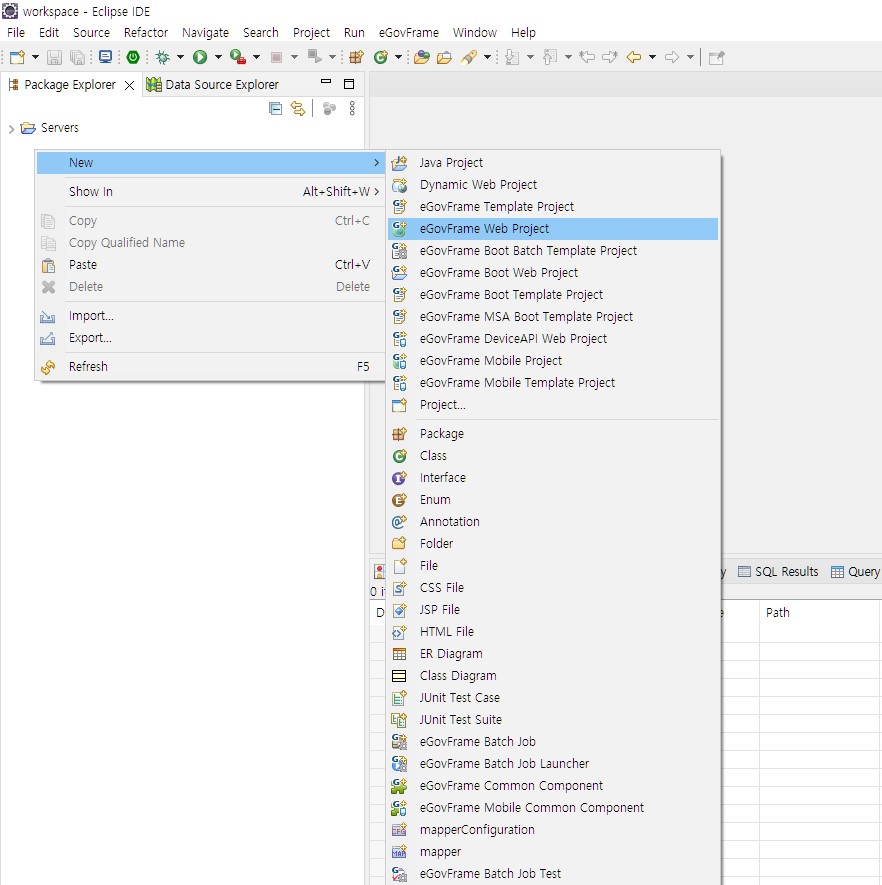Minimize the Package Explorer panel
This screenshot has width=882, height=885.
[326, 84]
